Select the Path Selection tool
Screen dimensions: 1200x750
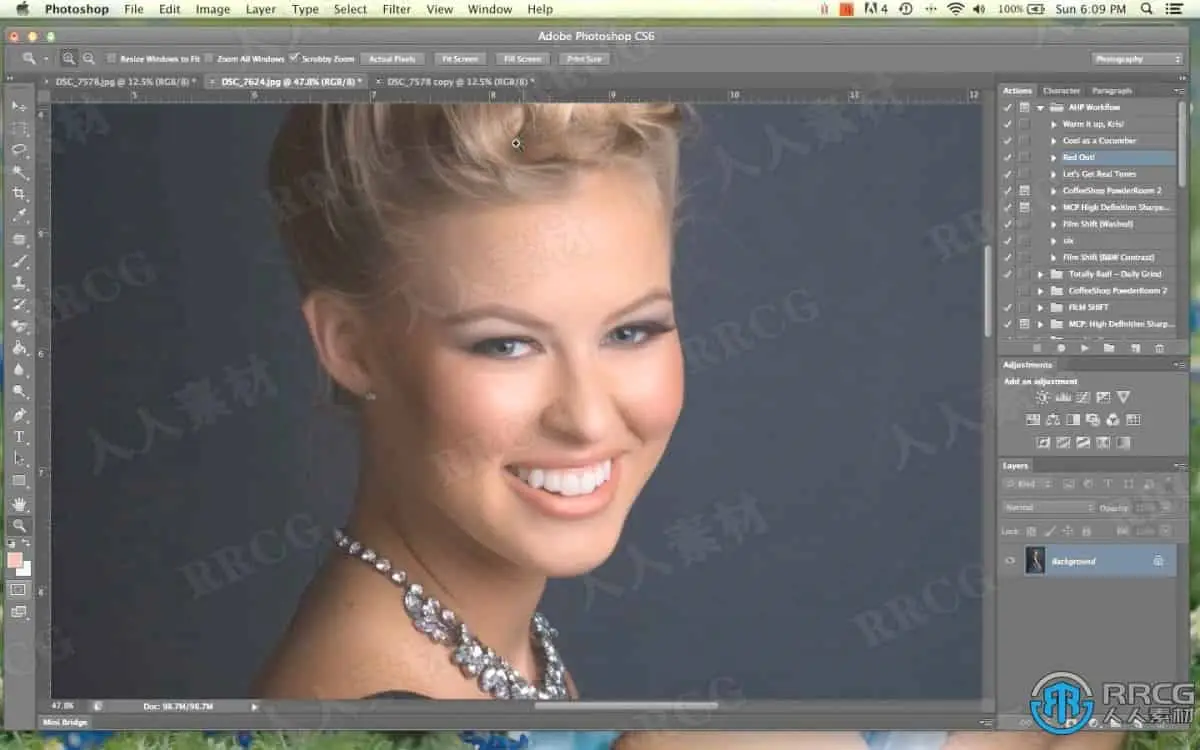19,459
